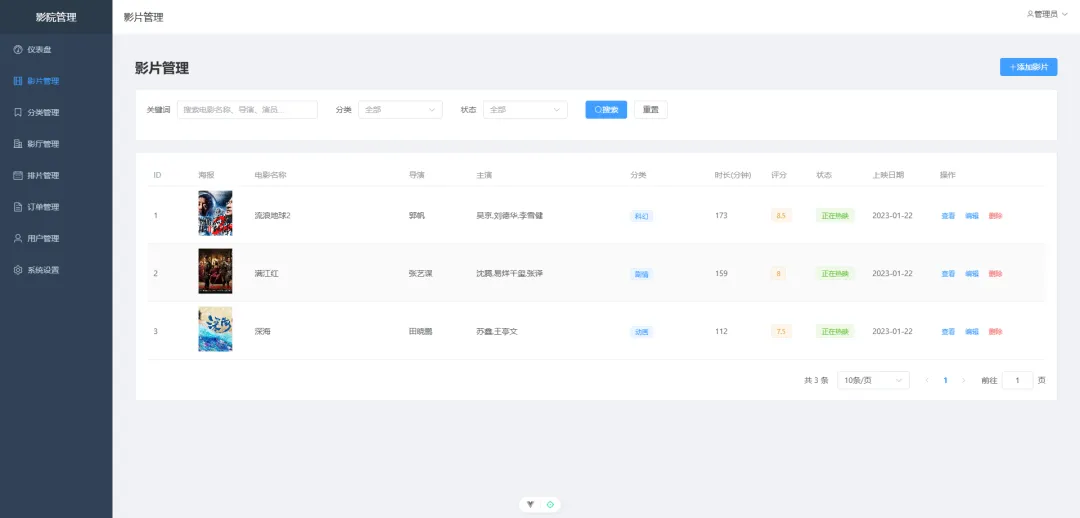Click the 评分 column header
1080x518 pixels.
(x=779, y=175)
